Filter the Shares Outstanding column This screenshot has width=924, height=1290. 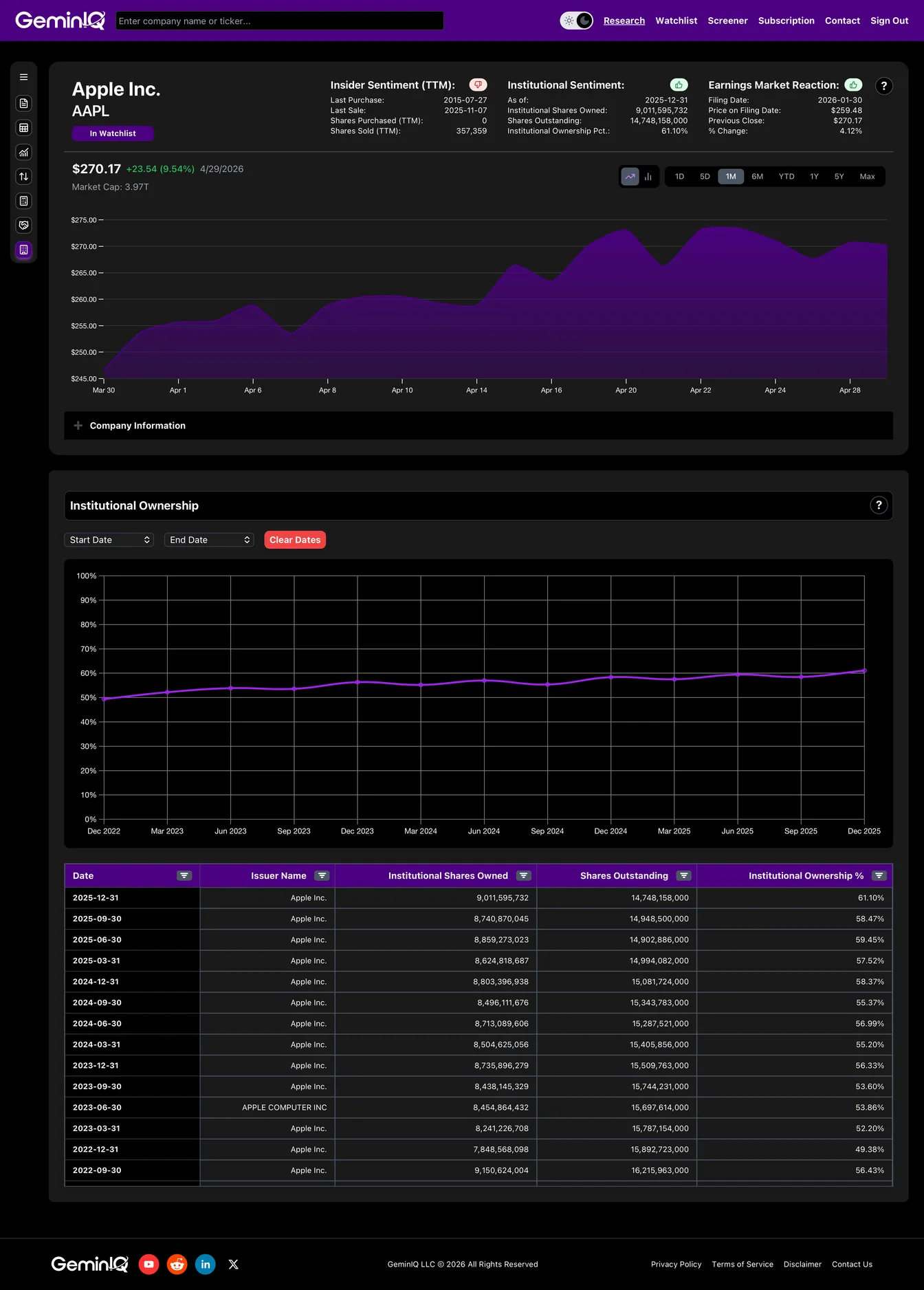tap(683, 875)
